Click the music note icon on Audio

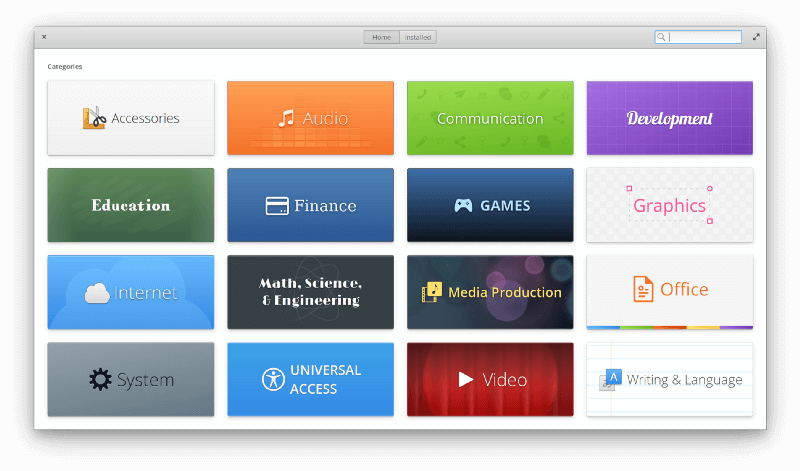pos(286,118)
